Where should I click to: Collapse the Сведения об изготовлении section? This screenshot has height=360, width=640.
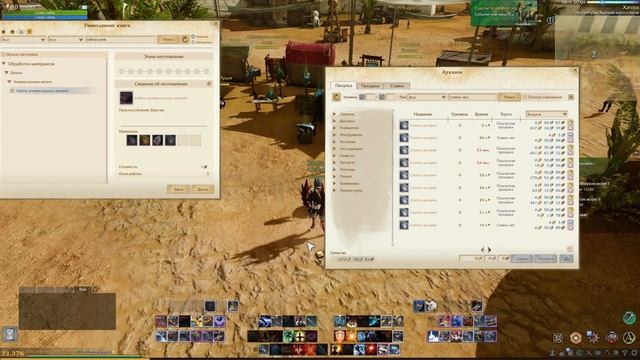click(209, 84)
